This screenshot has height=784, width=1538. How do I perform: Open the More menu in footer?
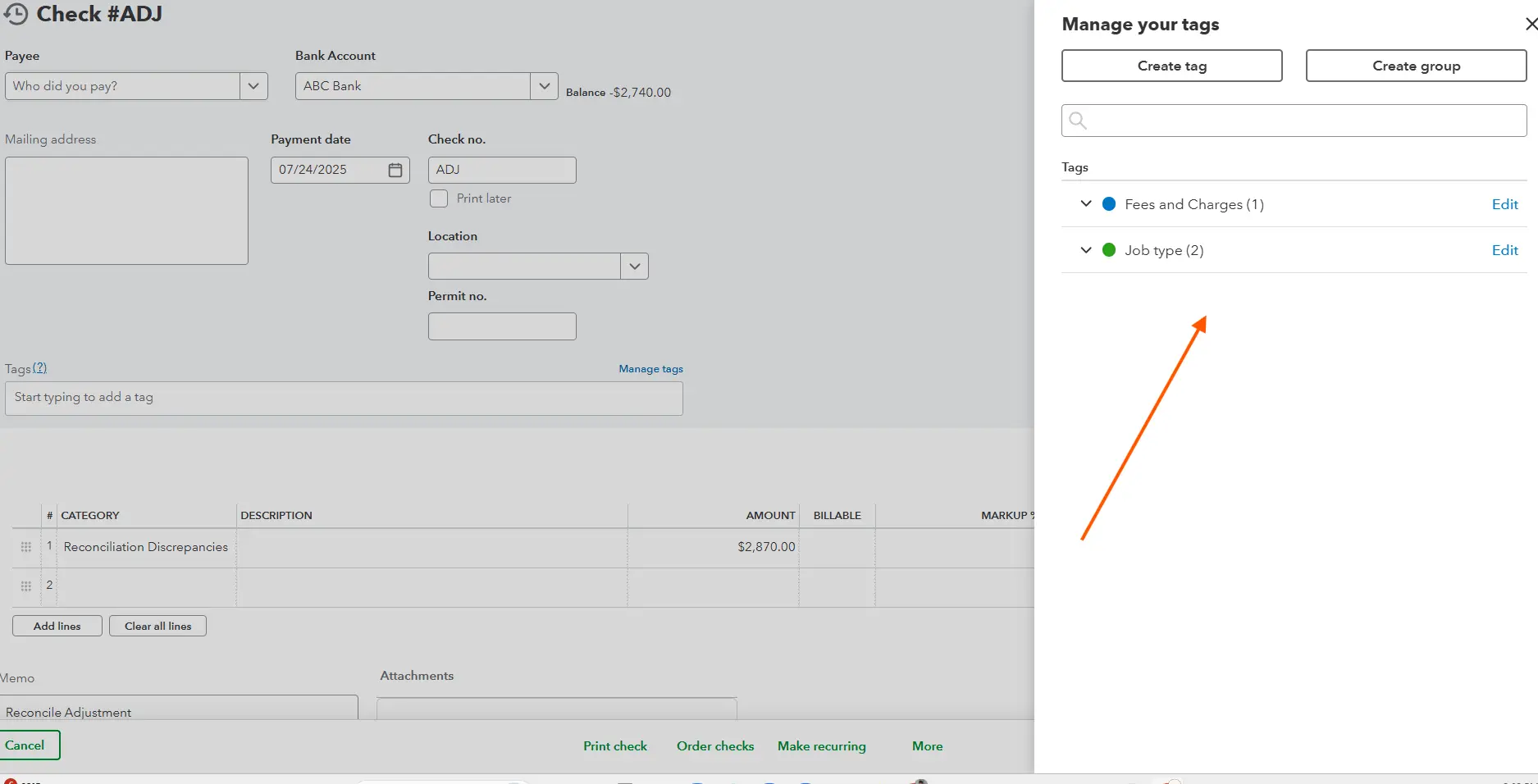point(927,746)
